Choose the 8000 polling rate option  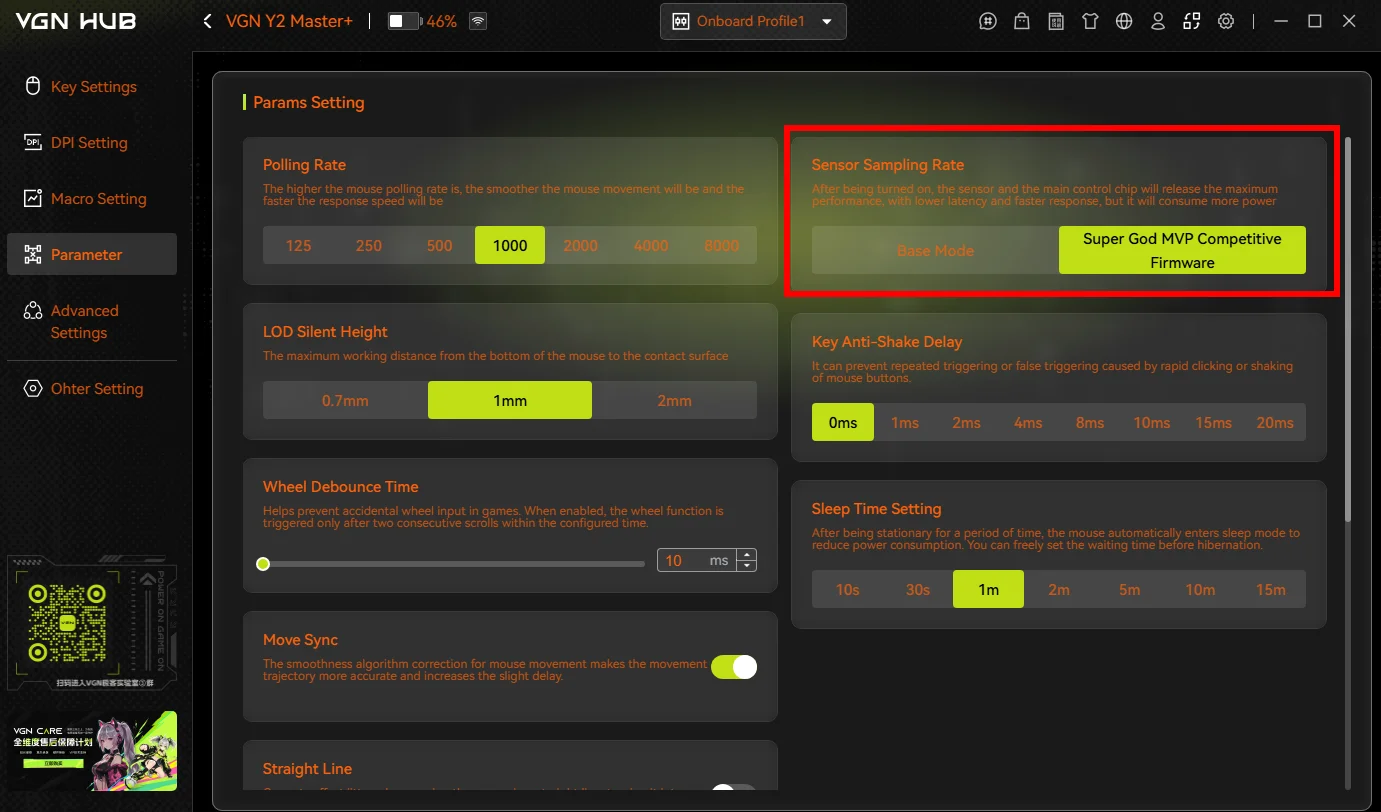(x=721, y=245)
